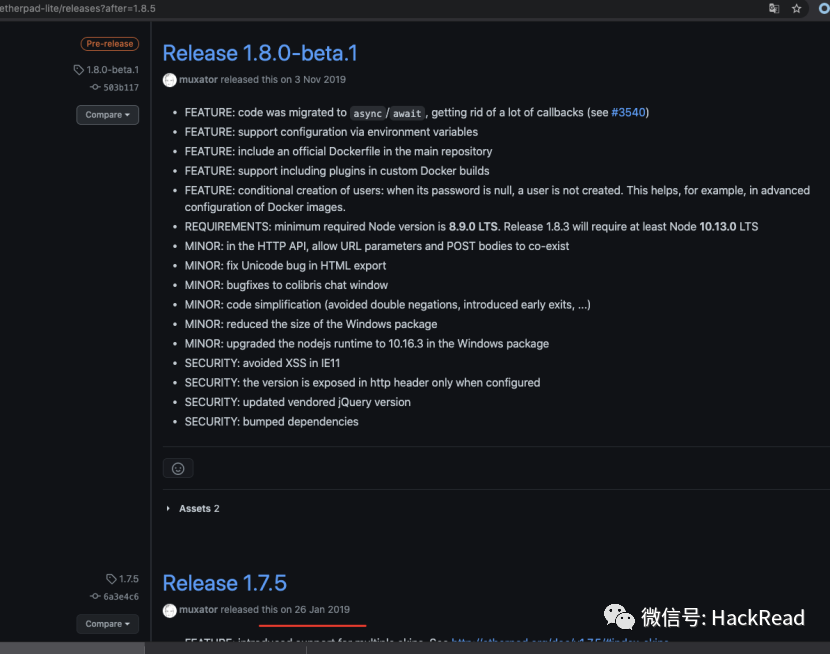Image resolution: width=832 pixels, height=654 pixels.
Task: Click 'MINOR: reduced the size of the Windows package'
Action: click(x=311, y=324)
